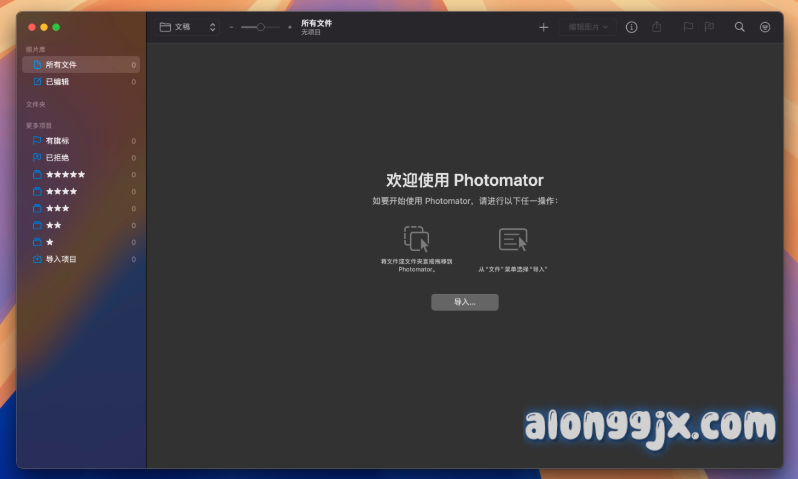Expand the 编辑图片 dropdown button
This screenshot has height=479, width=798.
(587, 27)
